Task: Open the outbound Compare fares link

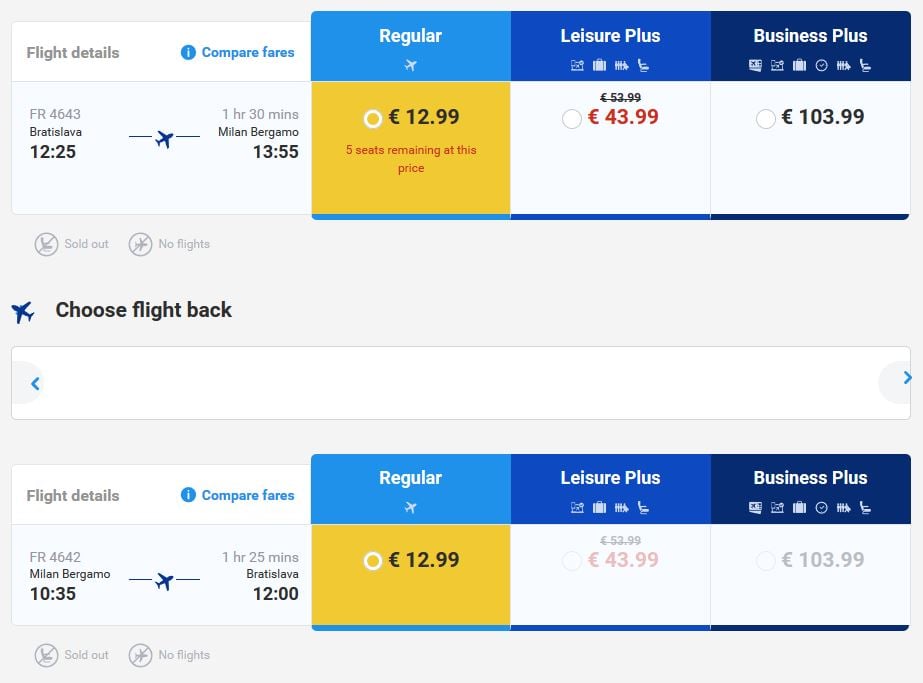Action: tap(248, 52)
